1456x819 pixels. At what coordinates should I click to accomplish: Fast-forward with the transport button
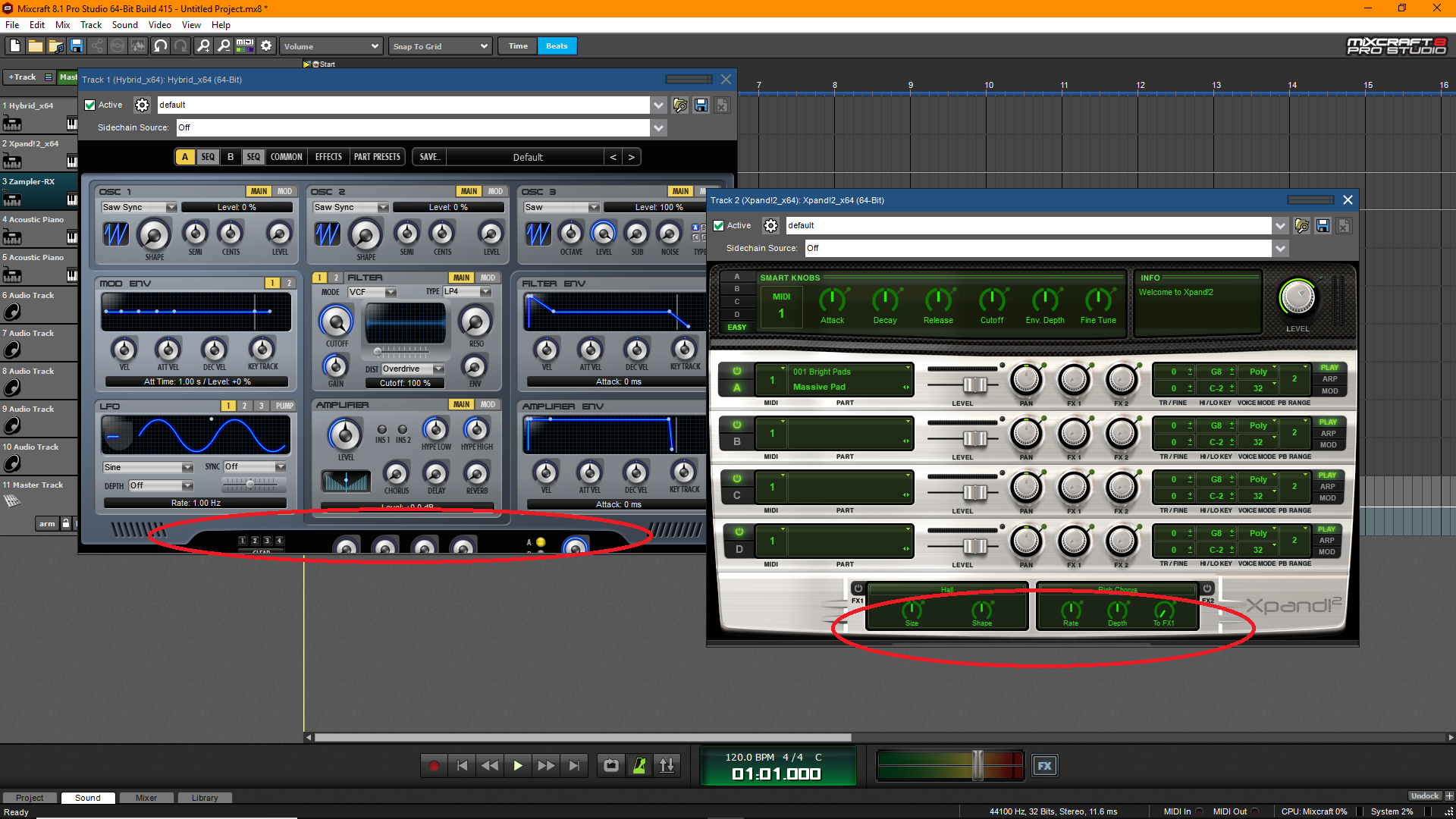click(546, 766)
